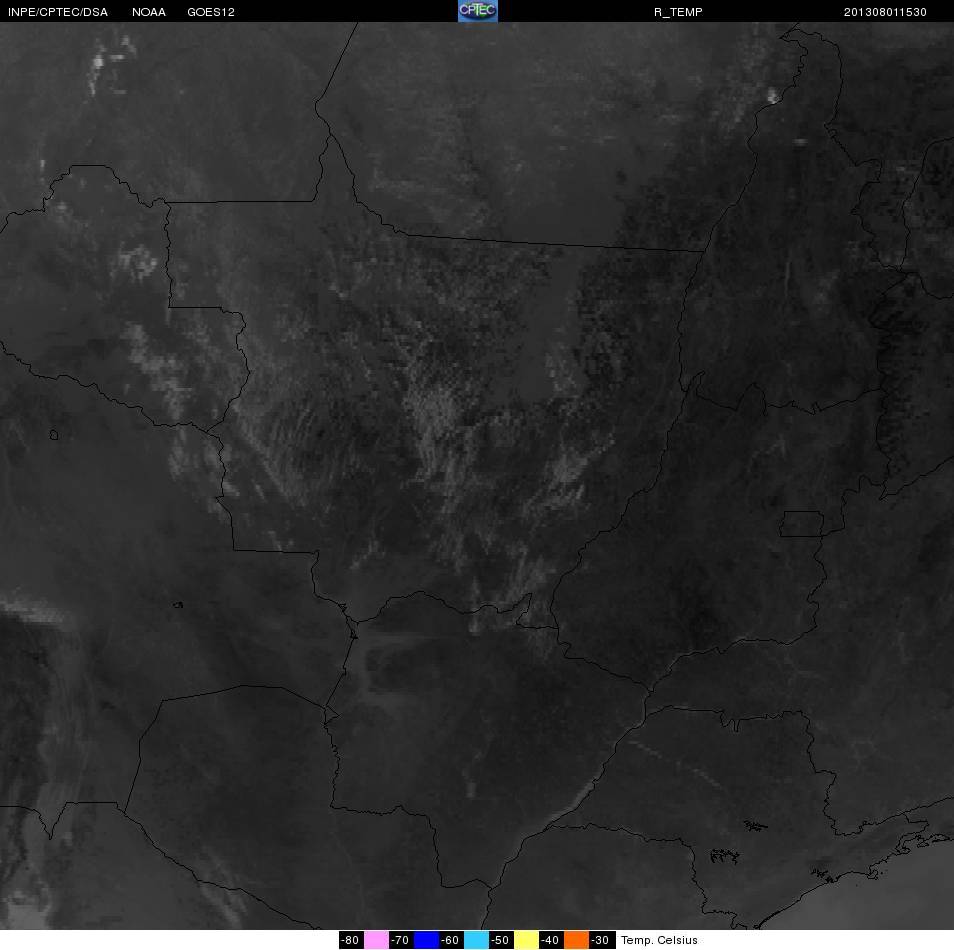Pick the orange -40 to -30 legend swatch
Image resolution: width=954 pixels, height=950 pixels.
(x=577, y=940)
